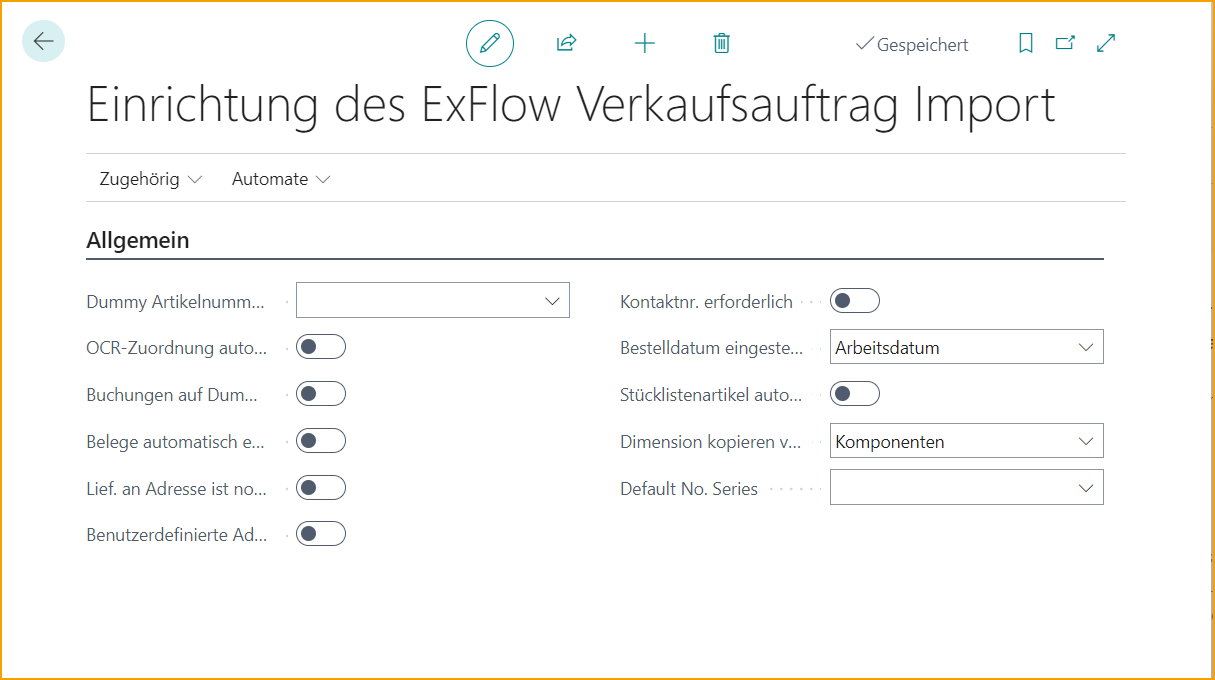This screenshot has height=680, width=1215.
Task: Open the Zugehörig menu
Action: point(148,178)
